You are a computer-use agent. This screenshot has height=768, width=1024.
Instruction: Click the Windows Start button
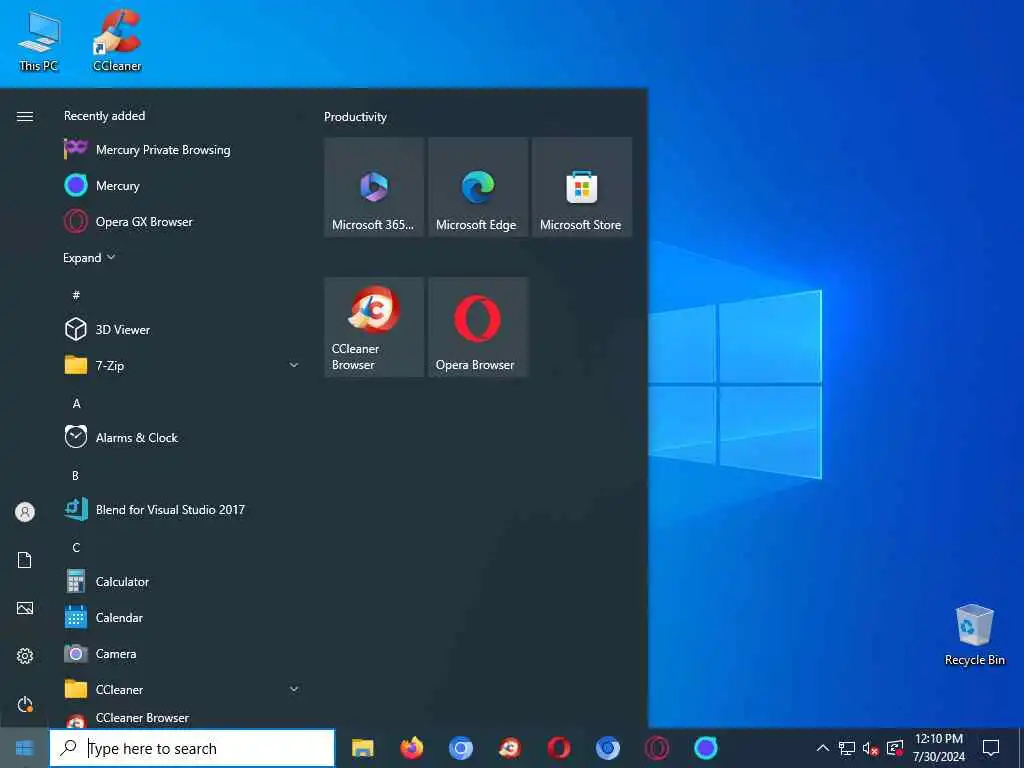coord(24,748)
